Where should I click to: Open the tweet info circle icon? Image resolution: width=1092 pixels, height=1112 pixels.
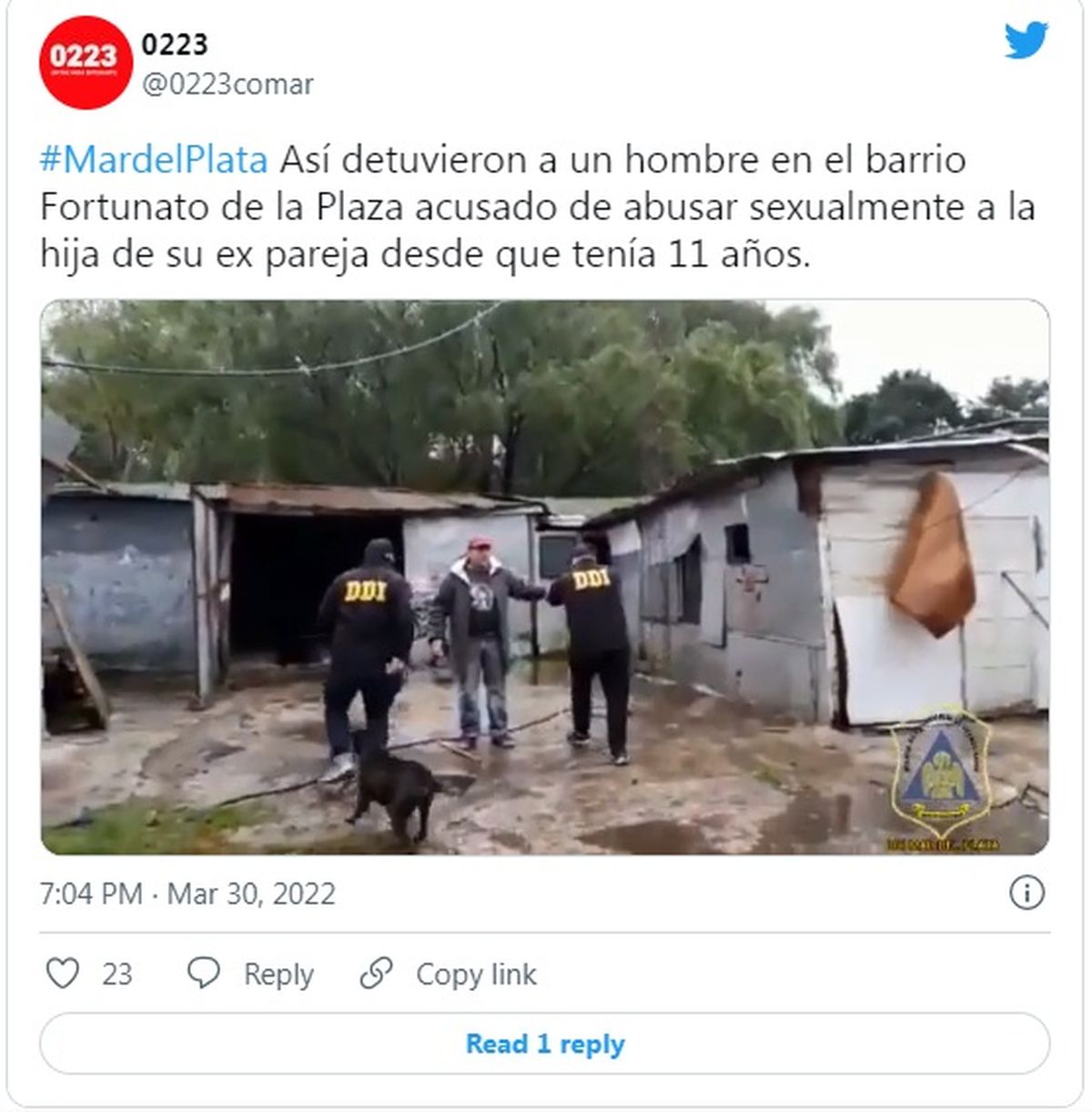[x=1026, y=893]
